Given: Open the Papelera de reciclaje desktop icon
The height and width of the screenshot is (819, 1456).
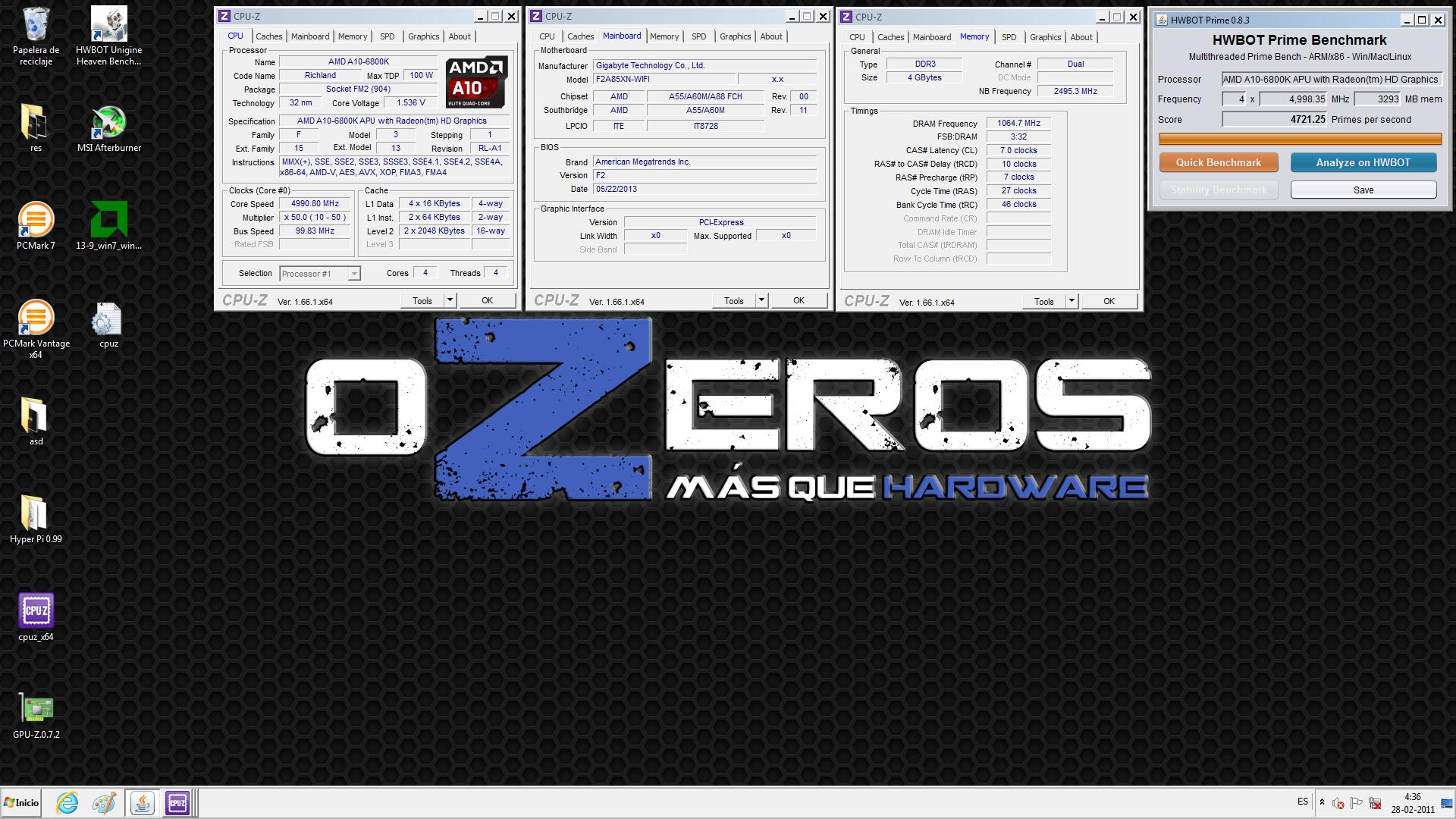Looking at the screenshot, I should coord(36,36).
